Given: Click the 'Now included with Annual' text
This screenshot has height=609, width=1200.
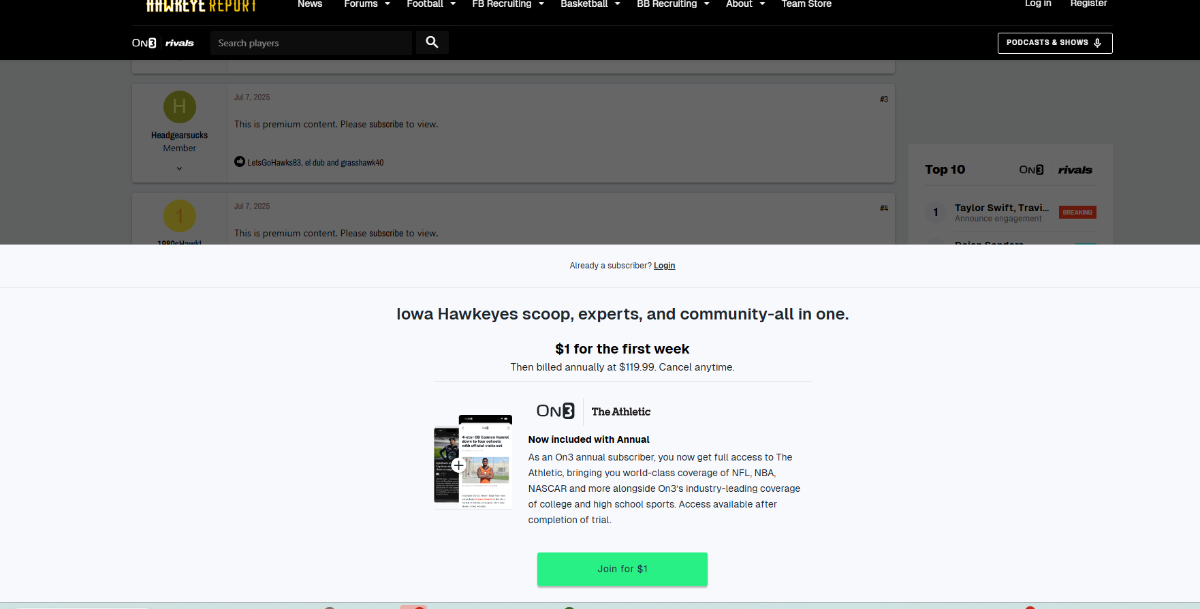Looking at the screenshot, I should [x=588, y=439].
